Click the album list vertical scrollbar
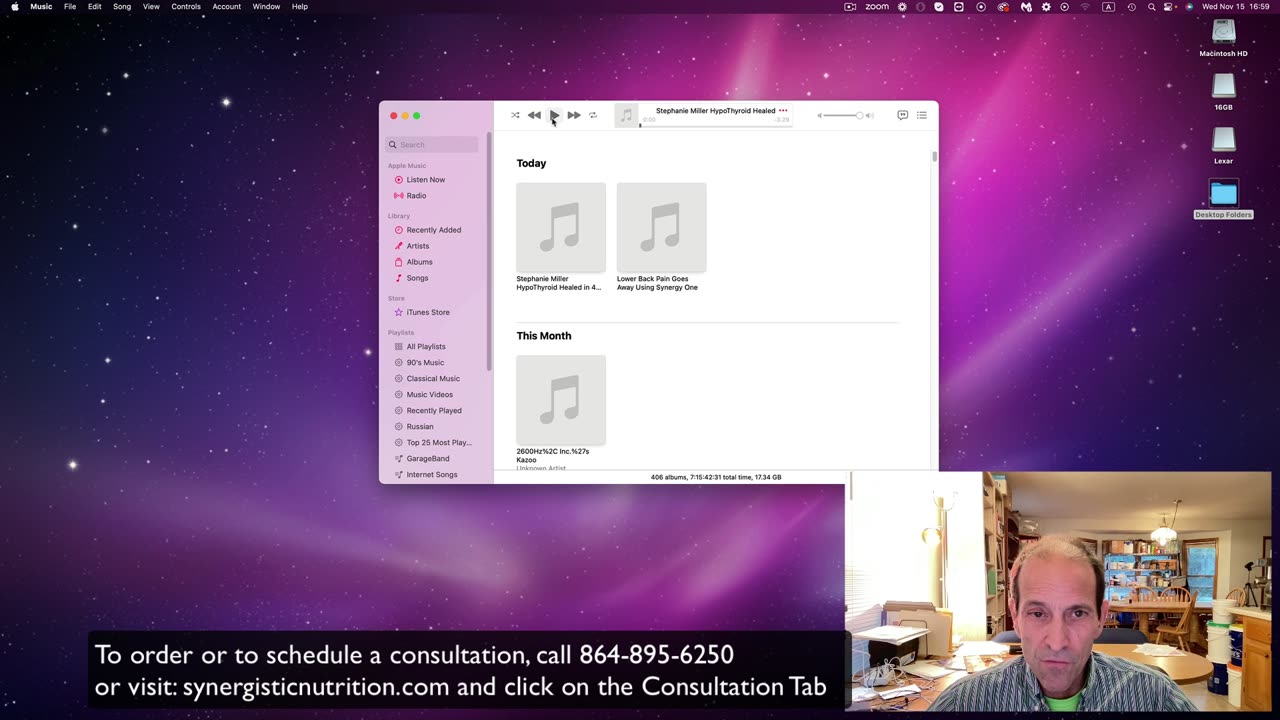This screenshot has height=720, width=1280. pos(934,157)
